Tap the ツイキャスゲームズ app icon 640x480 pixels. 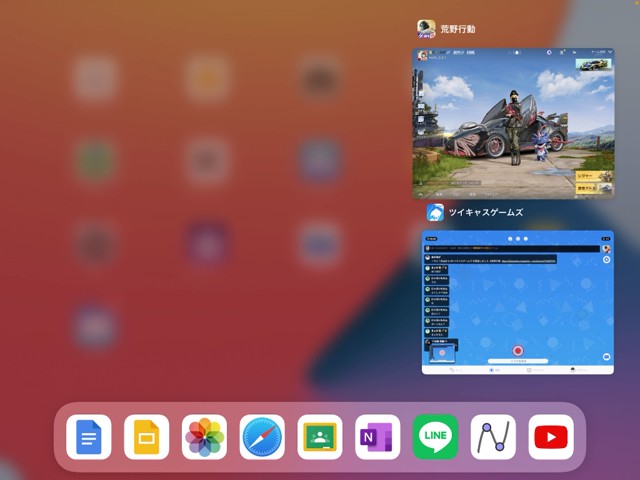pos(435,212)
